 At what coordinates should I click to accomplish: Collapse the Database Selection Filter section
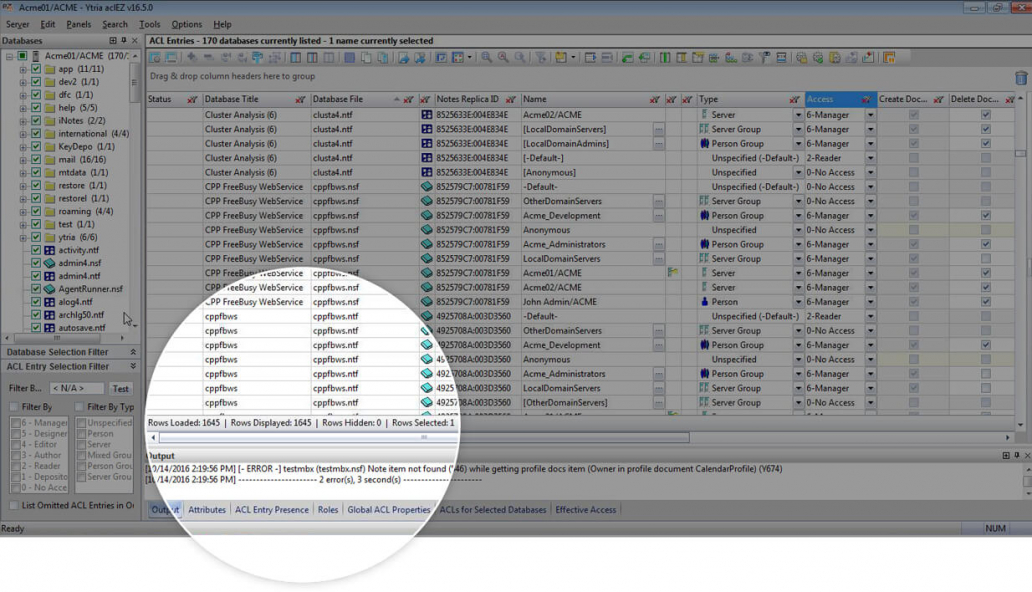coord(133,352)
